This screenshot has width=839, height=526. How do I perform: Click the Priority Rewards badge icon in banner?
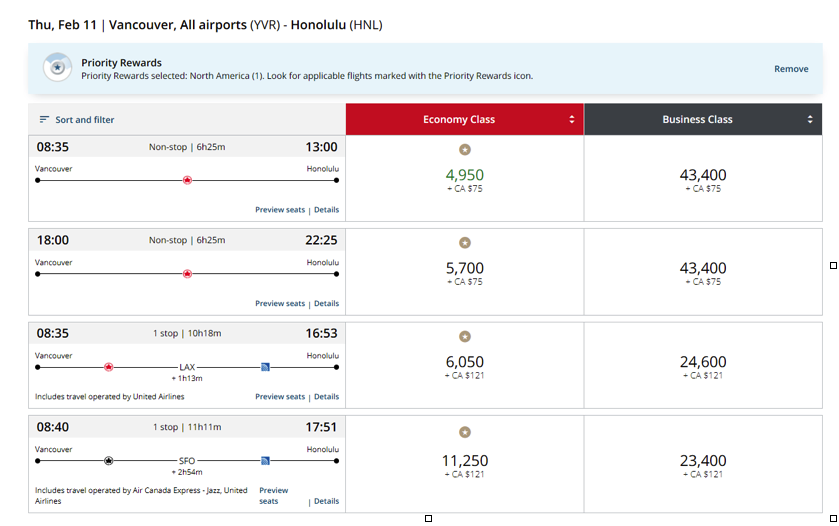(57, 68)
